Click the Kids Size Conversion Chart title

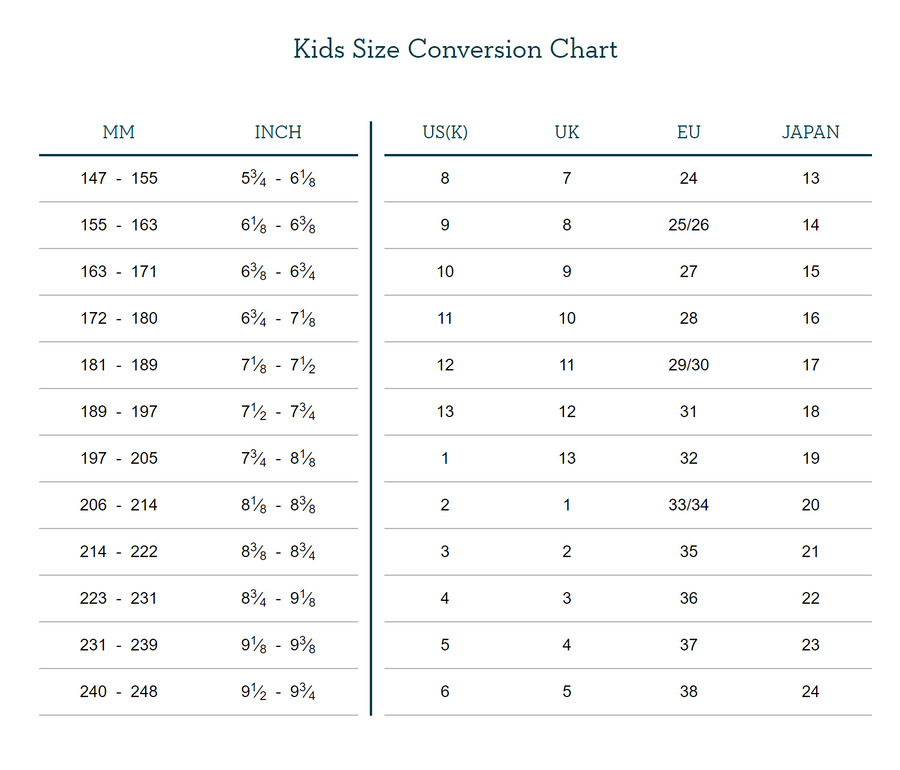[x=455, y=49]
